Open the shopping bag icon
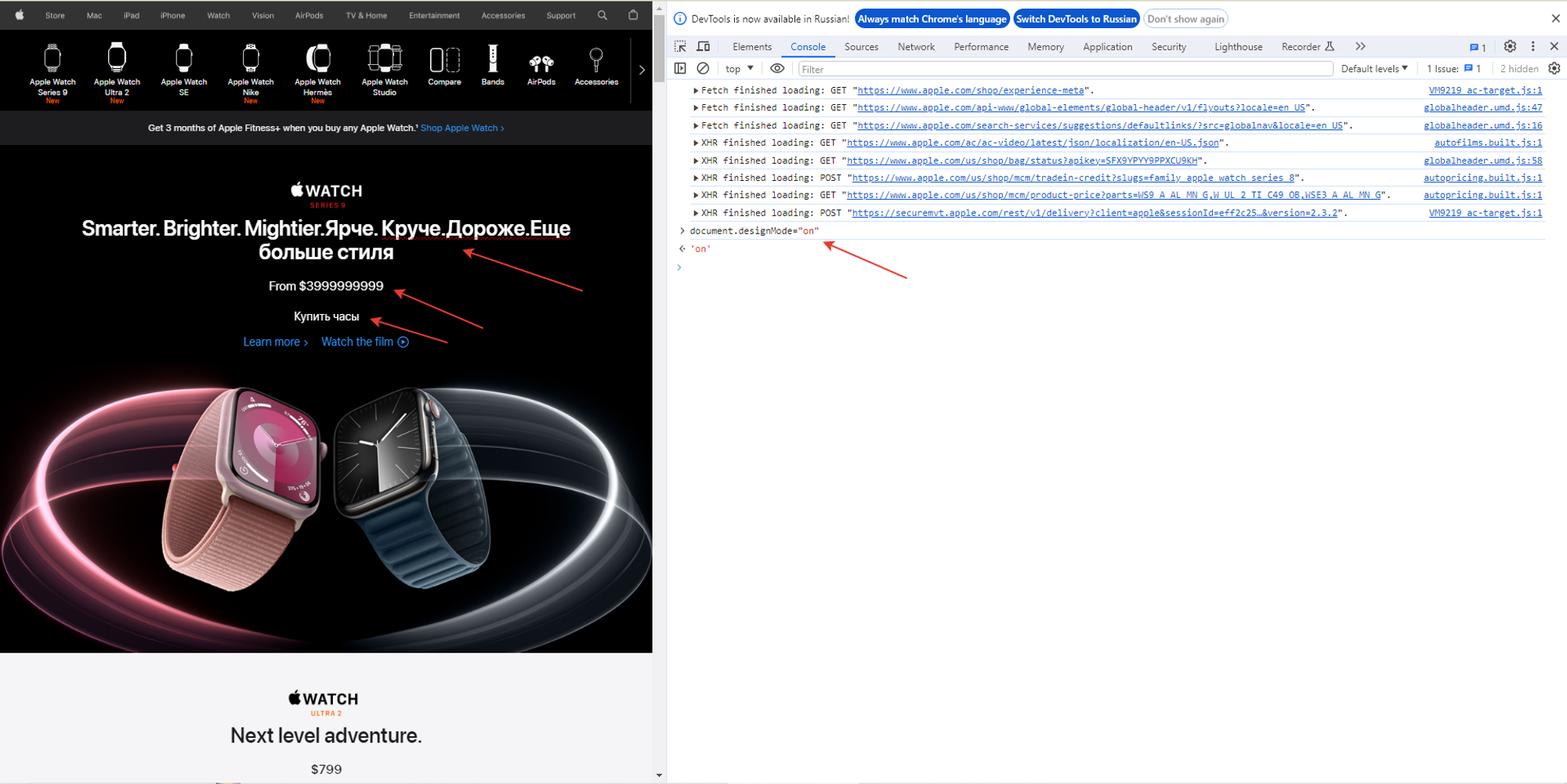 coord(633,15)
